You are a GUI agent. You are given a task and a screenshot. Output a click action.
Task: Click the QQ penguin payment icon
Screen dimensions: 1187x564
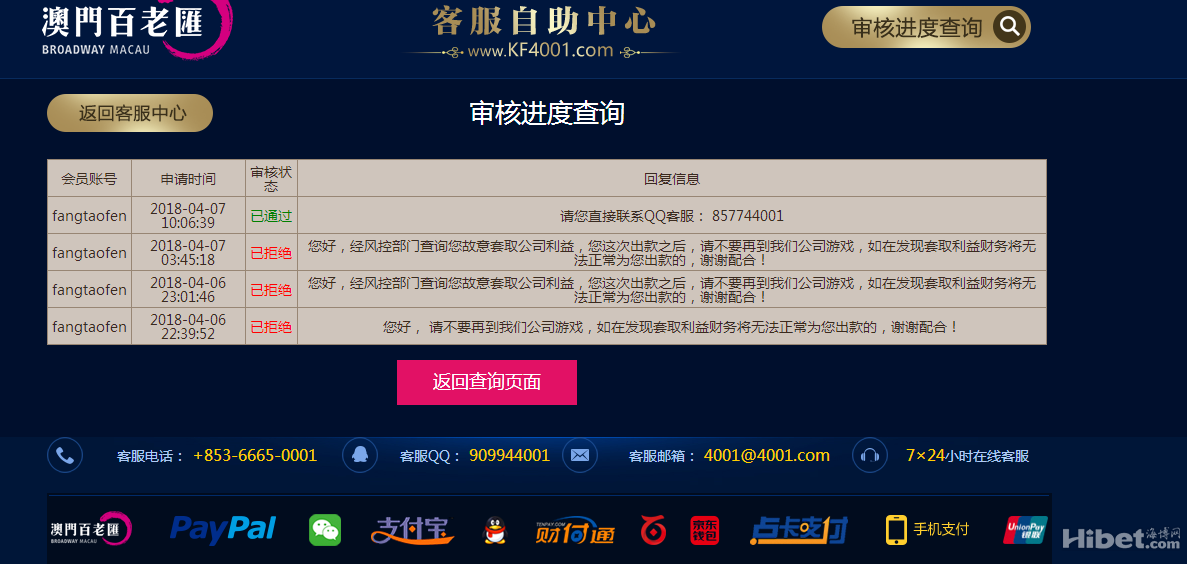[494, 530]
